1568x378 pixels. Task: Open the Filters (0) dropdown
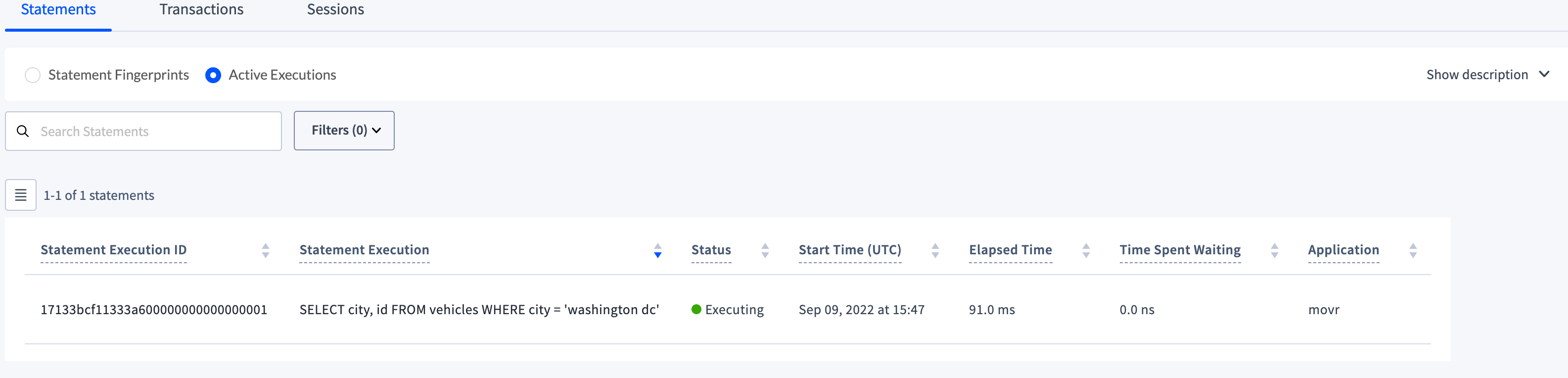pyautogui.click(x=344, y=130)
